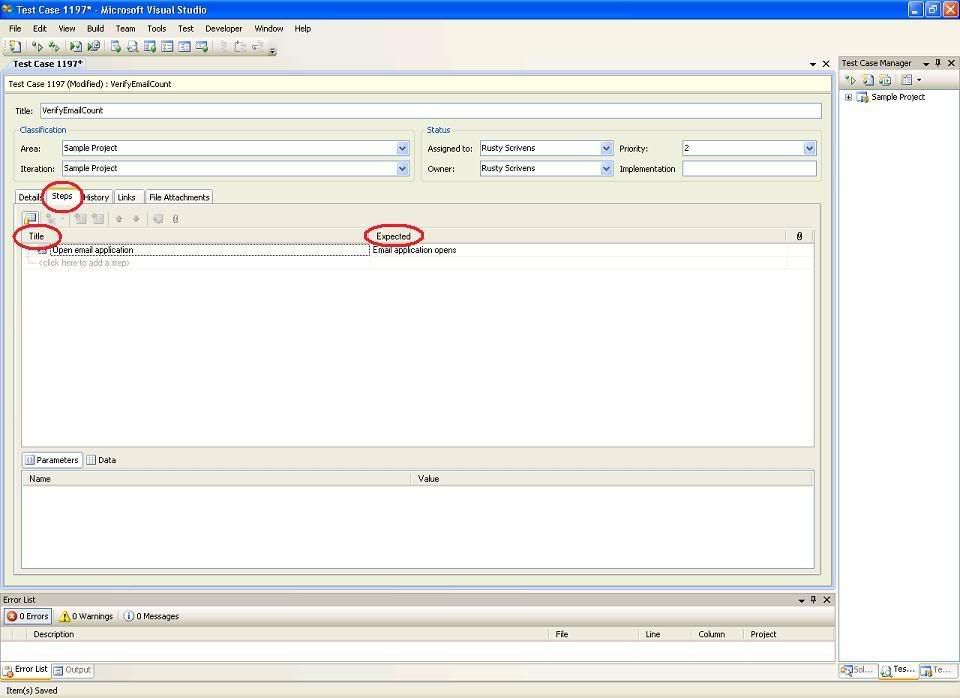
Task: Open the active document list dropdown arrow
Action: pyautogui.click(x=812, y=64)
